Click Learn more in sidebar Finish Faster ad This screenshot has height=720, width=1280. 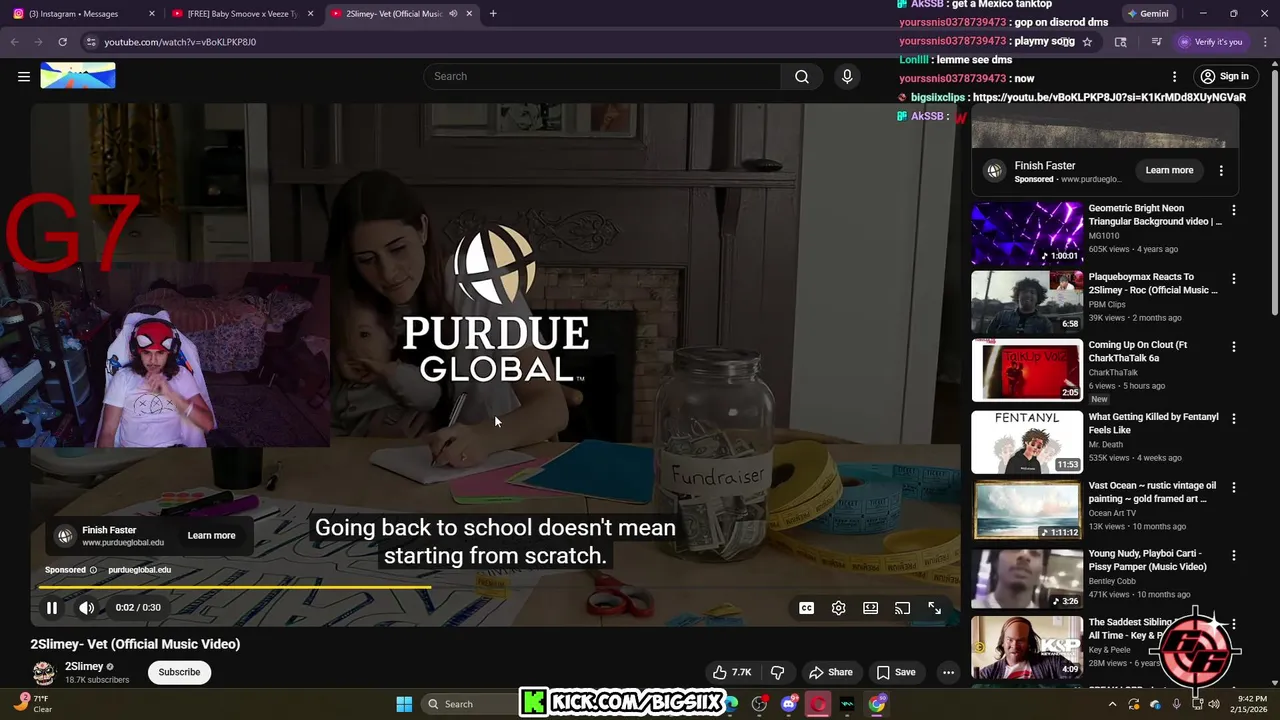point(1169,170)
